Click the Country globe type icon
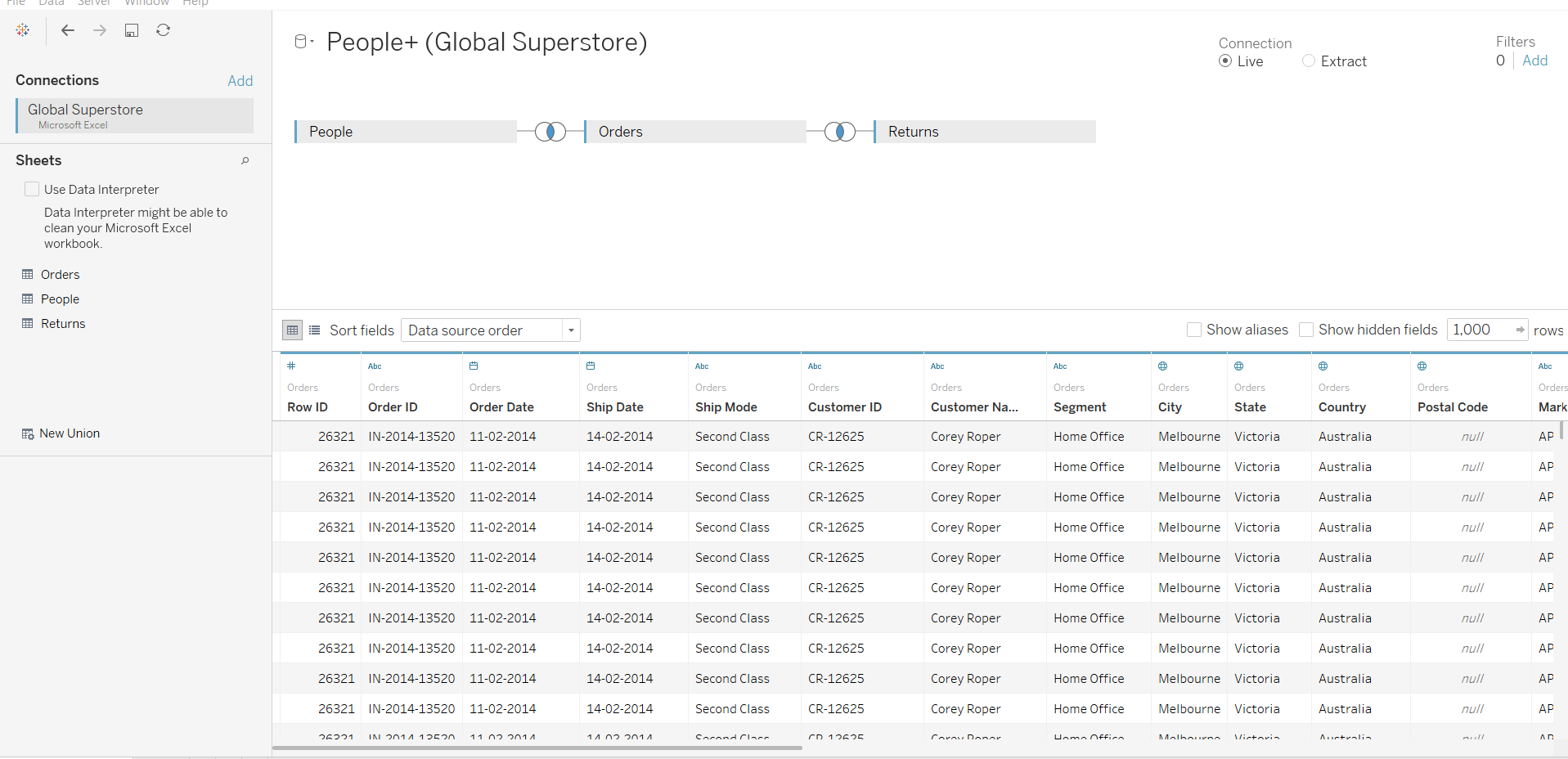The height and width of the screenshot is (759, 1568). coord(1323,366)
